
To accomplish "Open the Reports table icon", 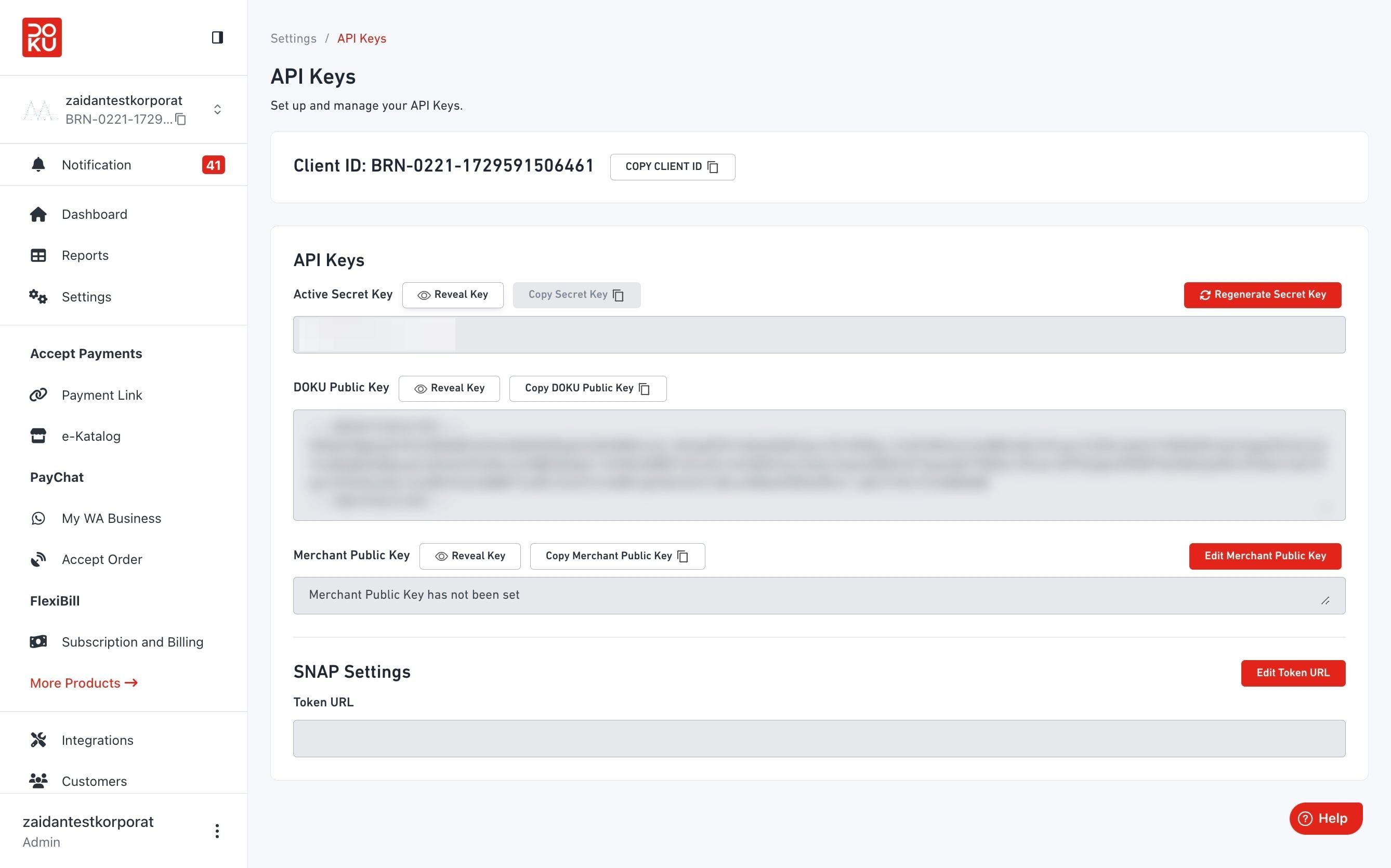I will [38, 256].
